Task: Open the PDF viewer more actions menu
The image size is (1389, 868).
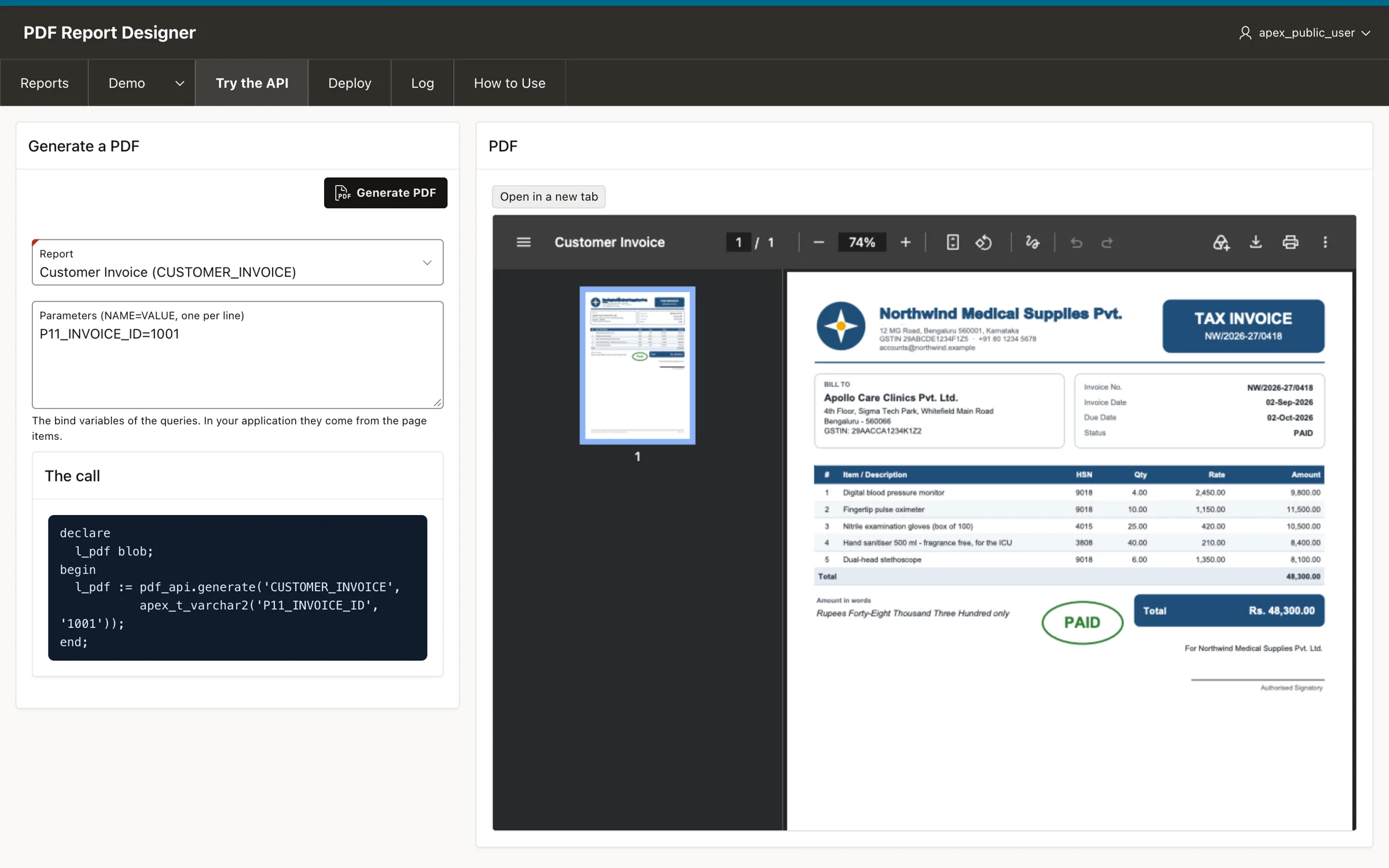Action: [x=1325, y=242]
